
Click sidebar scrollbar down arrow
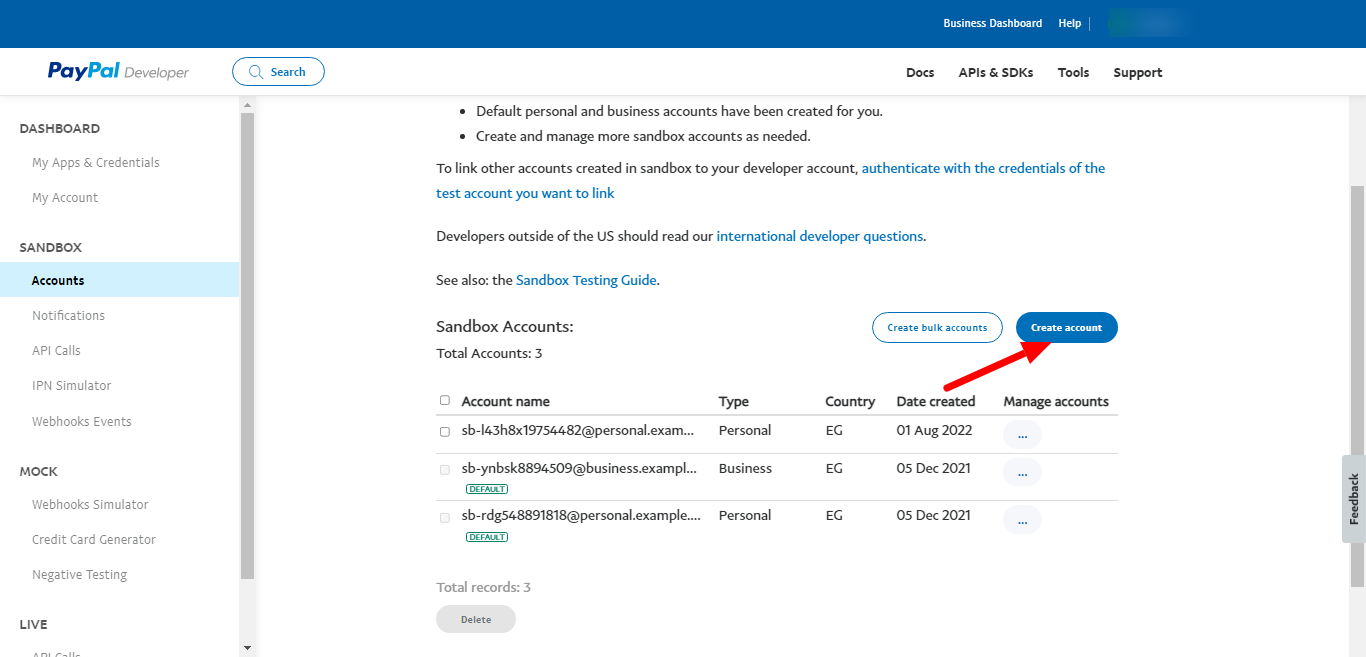[248, 647]
